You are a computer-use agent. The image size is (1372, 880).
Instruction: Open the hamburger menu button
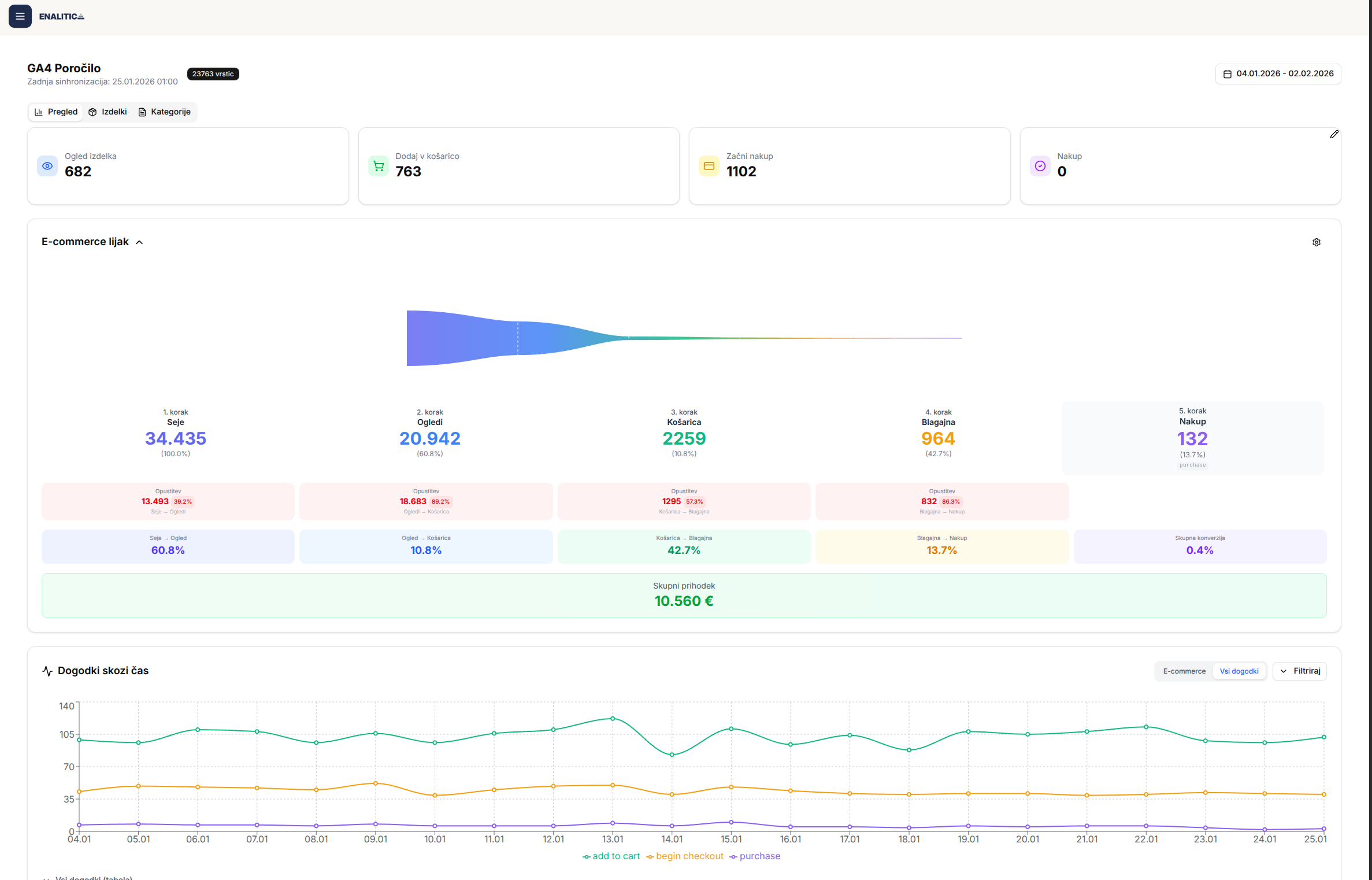point(20,16)
